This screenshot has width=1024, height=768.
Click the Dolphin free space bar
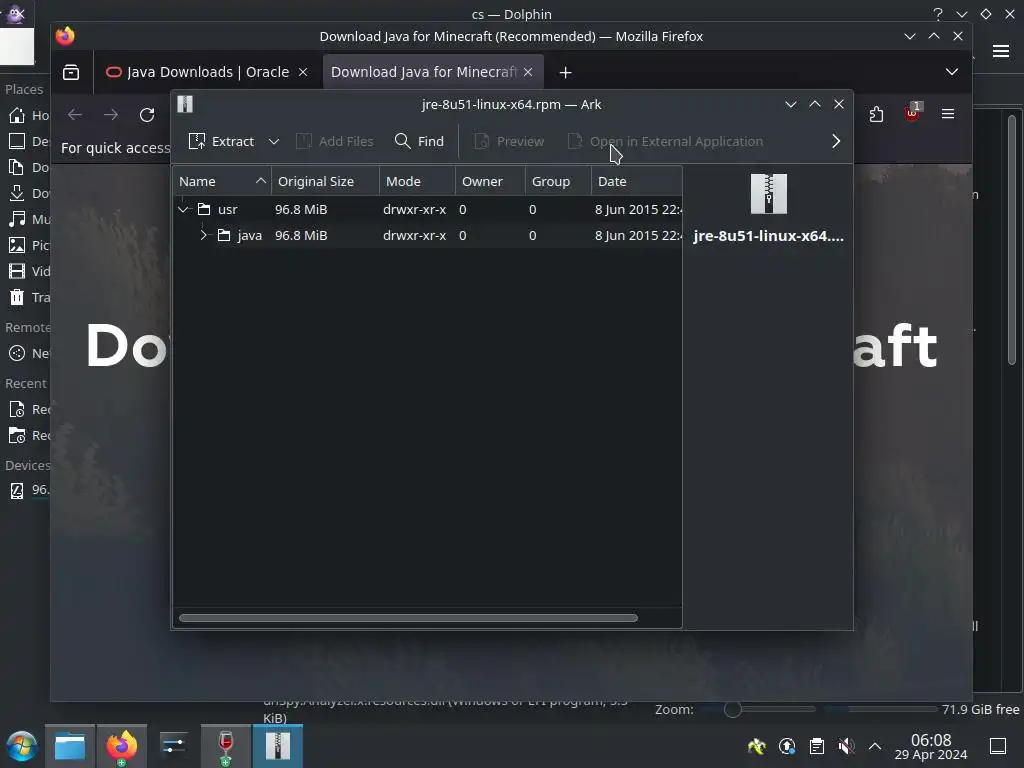(x=880, y=709)
